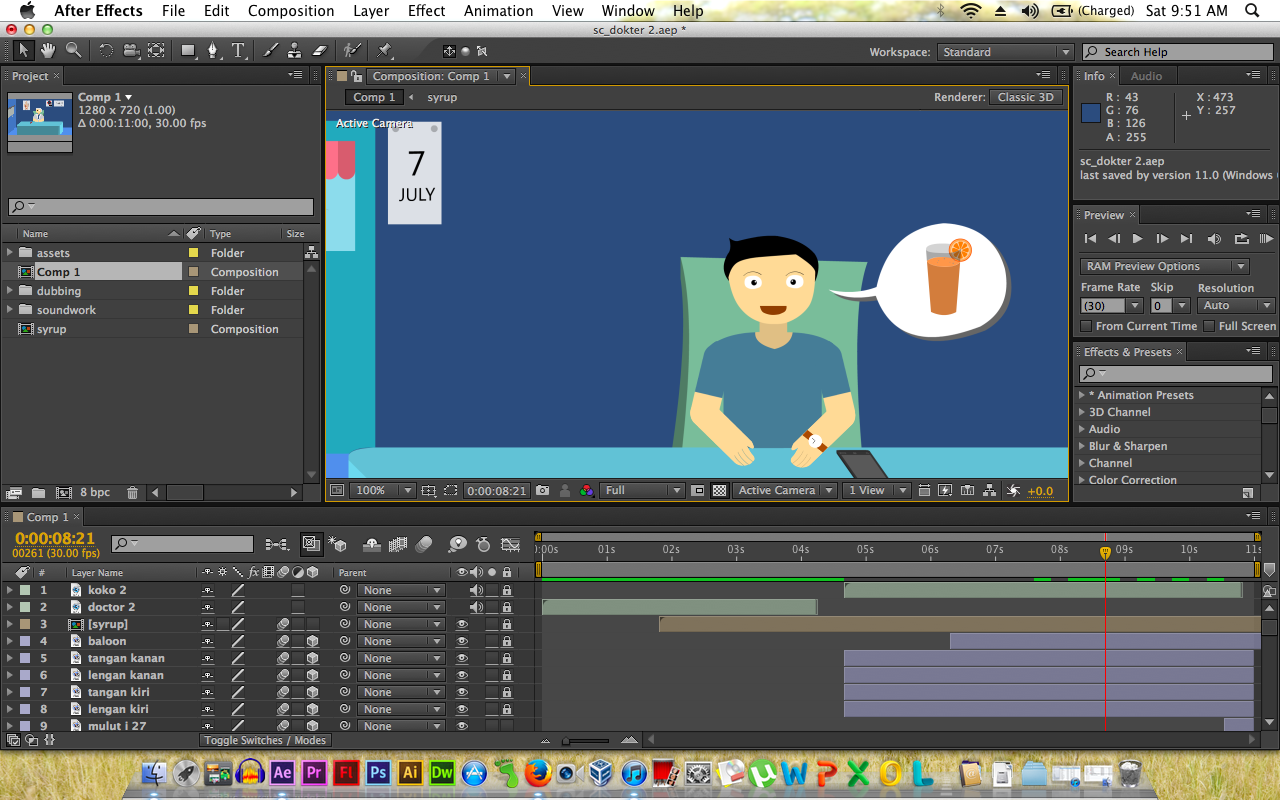Image resolution: width=1280 pixels, height=800 pixels.
Task: Select the Clone Stamp tool
Action: 294,50
